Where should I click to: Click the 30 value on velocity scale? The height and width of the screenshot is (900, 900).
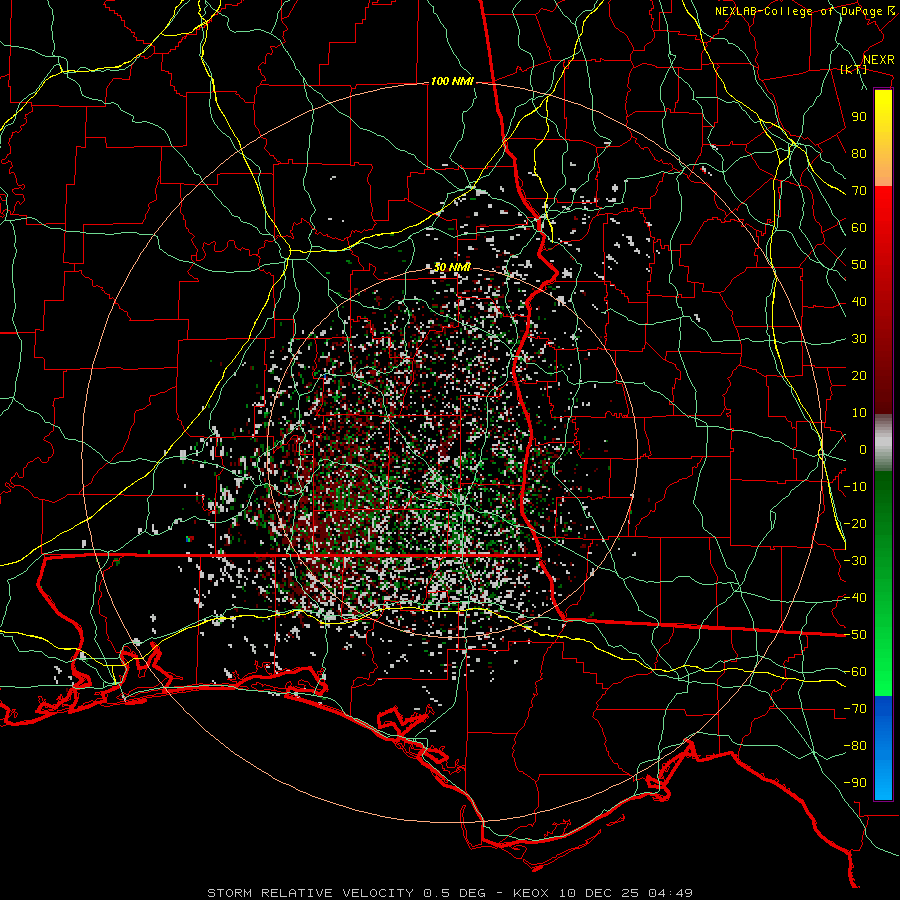click(859, 339)
